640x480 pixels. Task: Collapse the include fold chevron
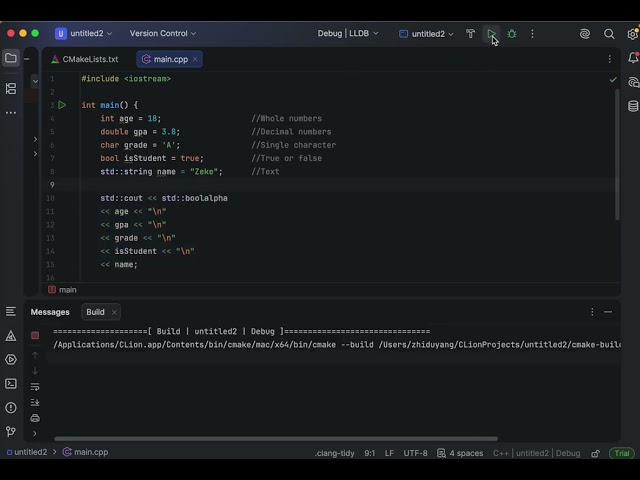(x=36, y=81)
